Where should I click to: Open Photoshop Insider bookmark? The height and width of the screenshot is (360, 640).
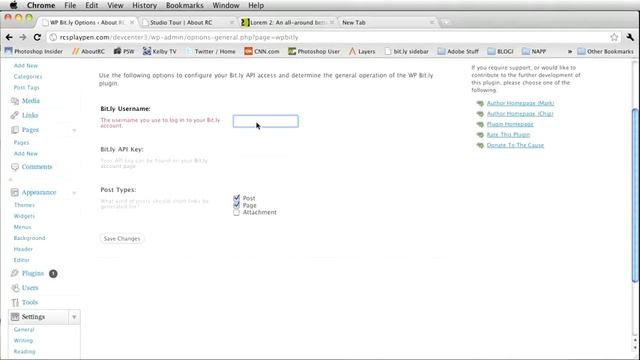pyautogui.click(x=34, y=51)
